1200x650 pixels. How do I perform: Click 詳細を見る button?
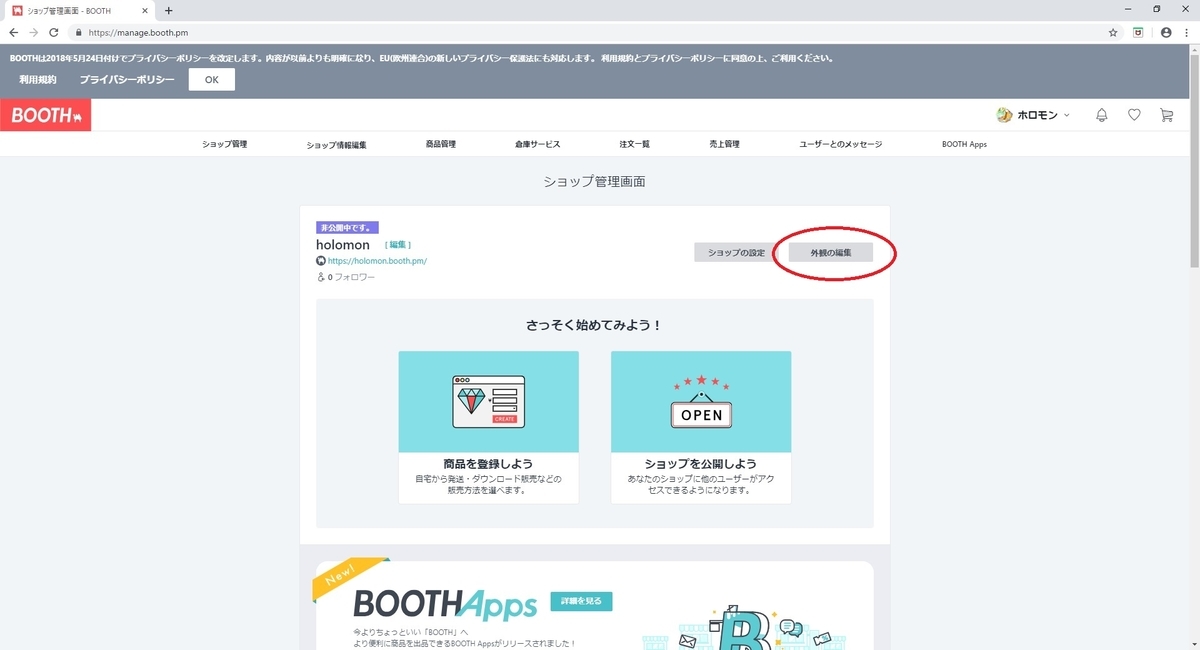coord(581,601)
